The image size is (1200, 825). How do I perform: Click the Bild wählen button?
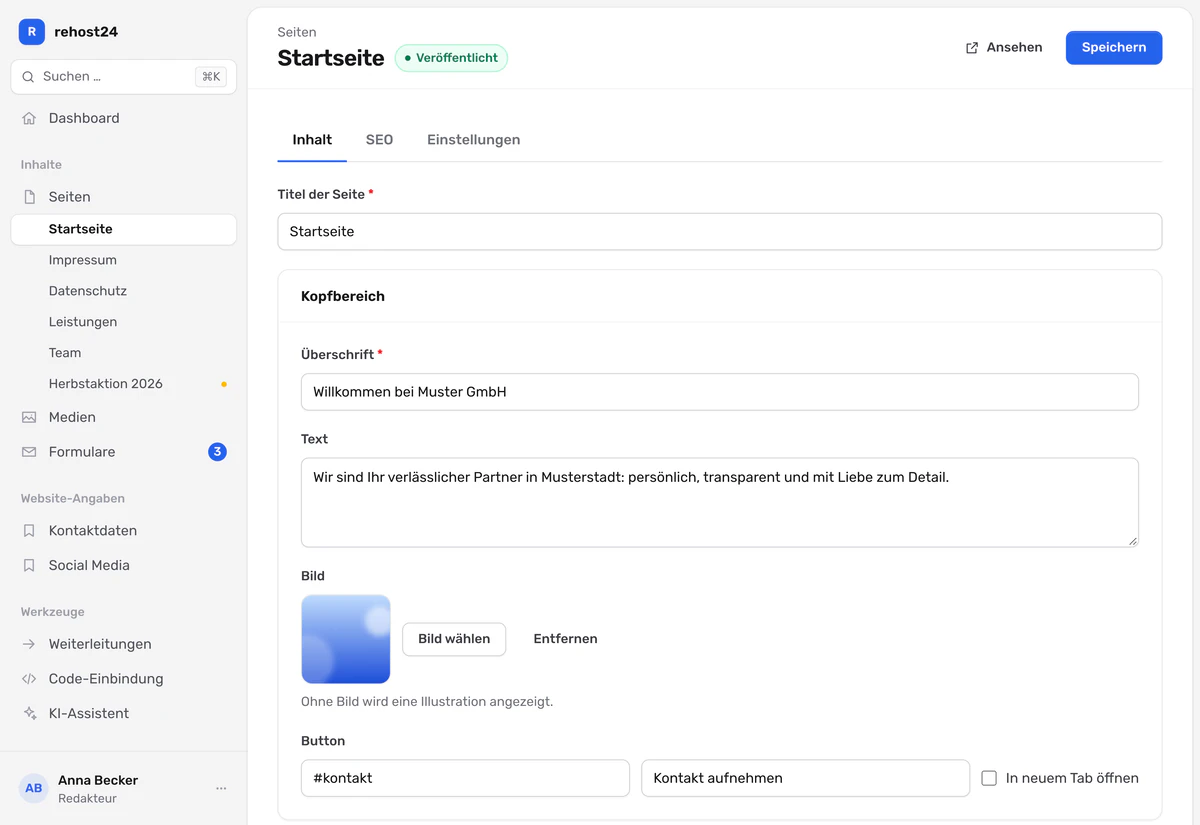click(454, 639)
